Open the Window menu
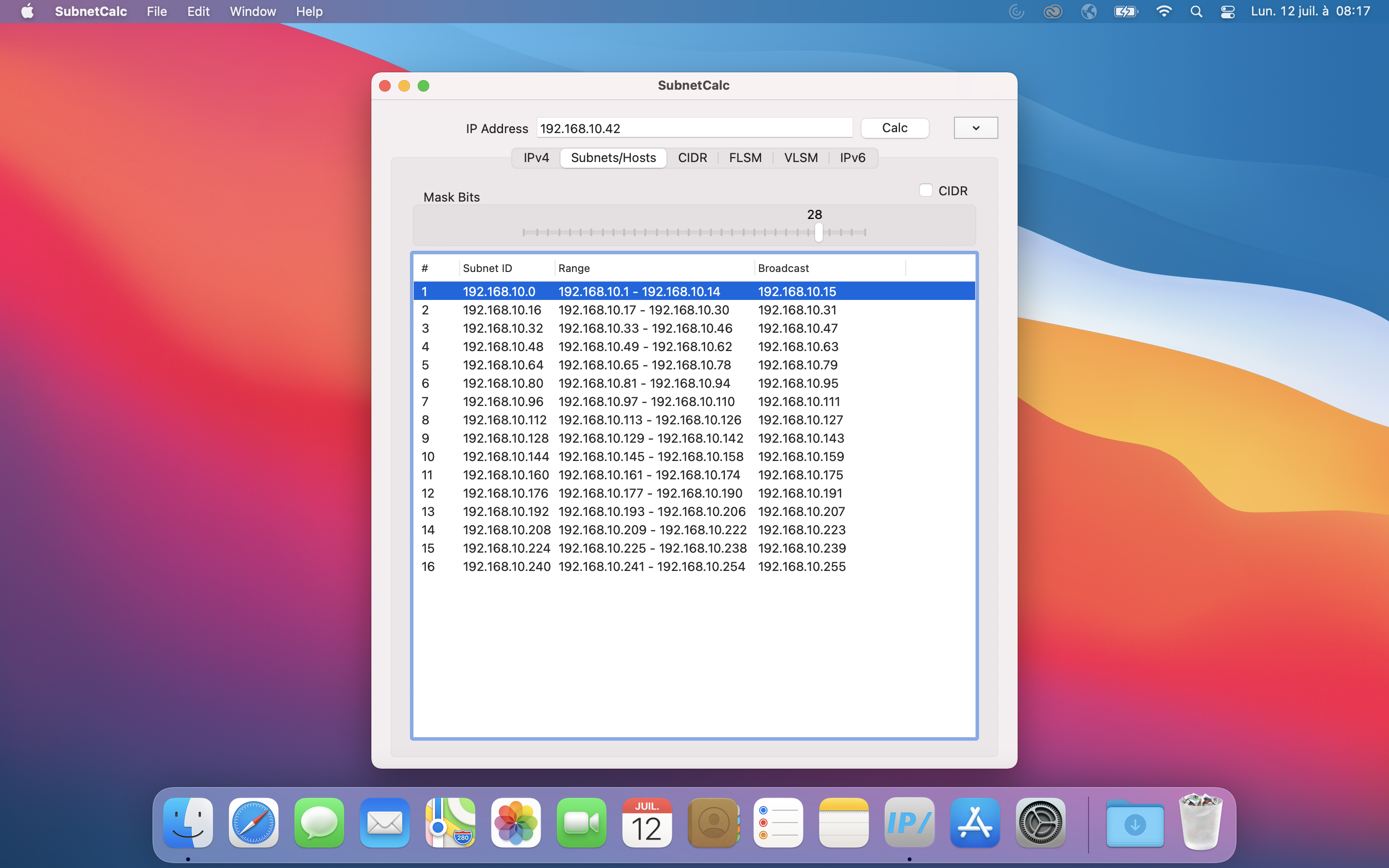The height and width of the screenshot is (868, 1389). (x=253, y=12)
